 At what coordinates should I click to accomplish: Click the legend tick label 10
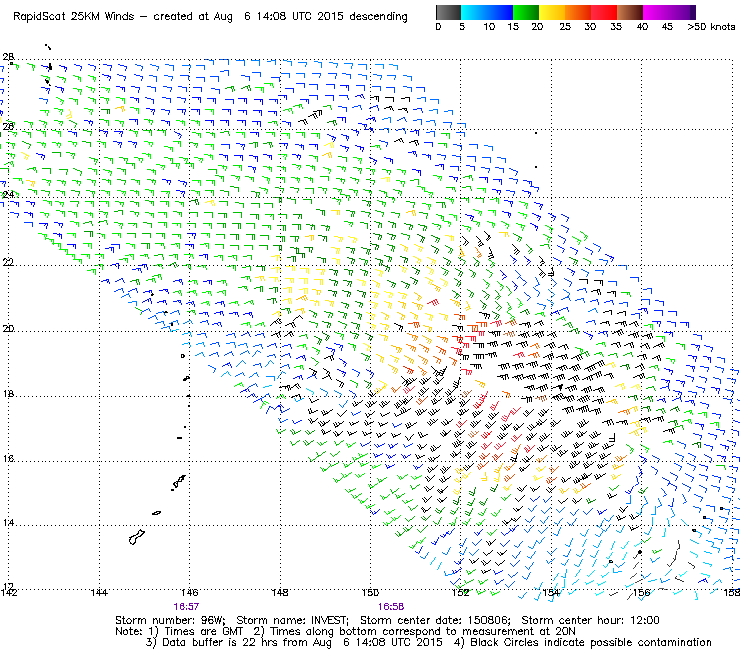(x=489, y=27)
